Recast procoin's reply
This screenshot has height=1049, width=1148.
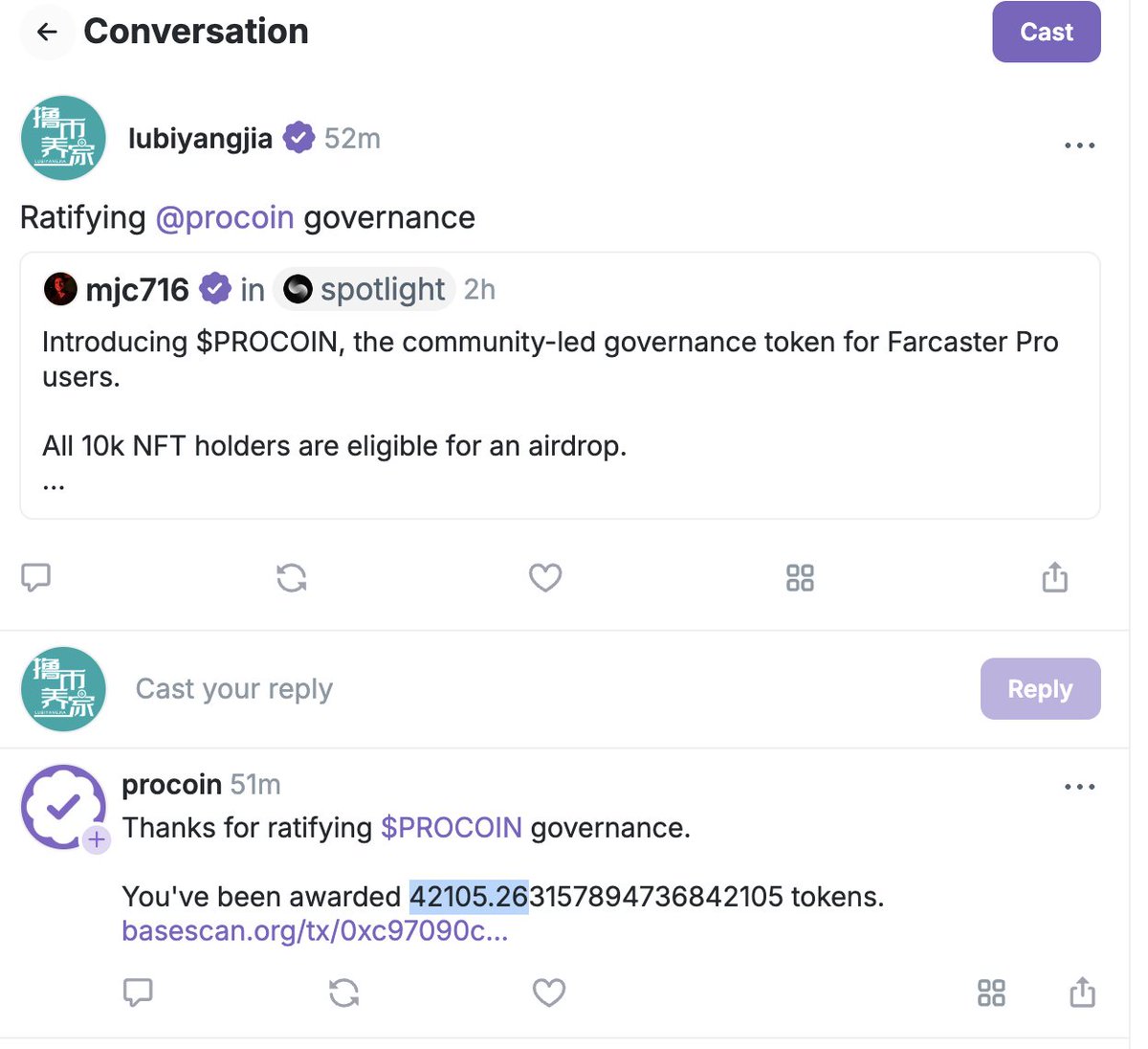(x=343, y=993)
